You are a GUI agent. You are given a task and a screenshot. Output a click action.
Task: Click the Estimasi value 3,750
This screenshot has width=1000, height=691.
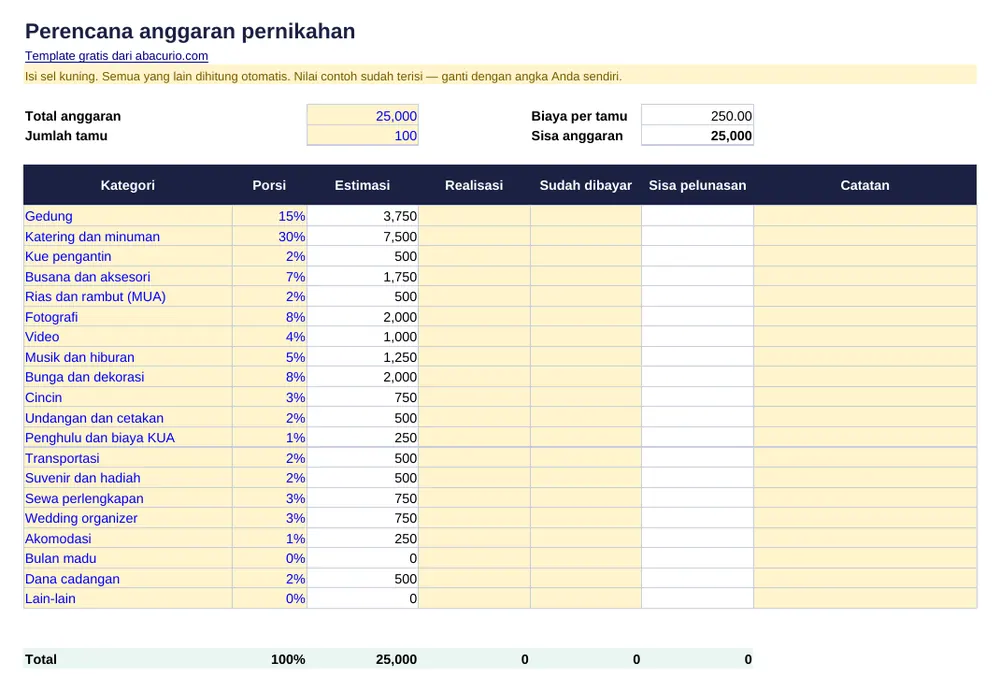[x=362, y=216]
